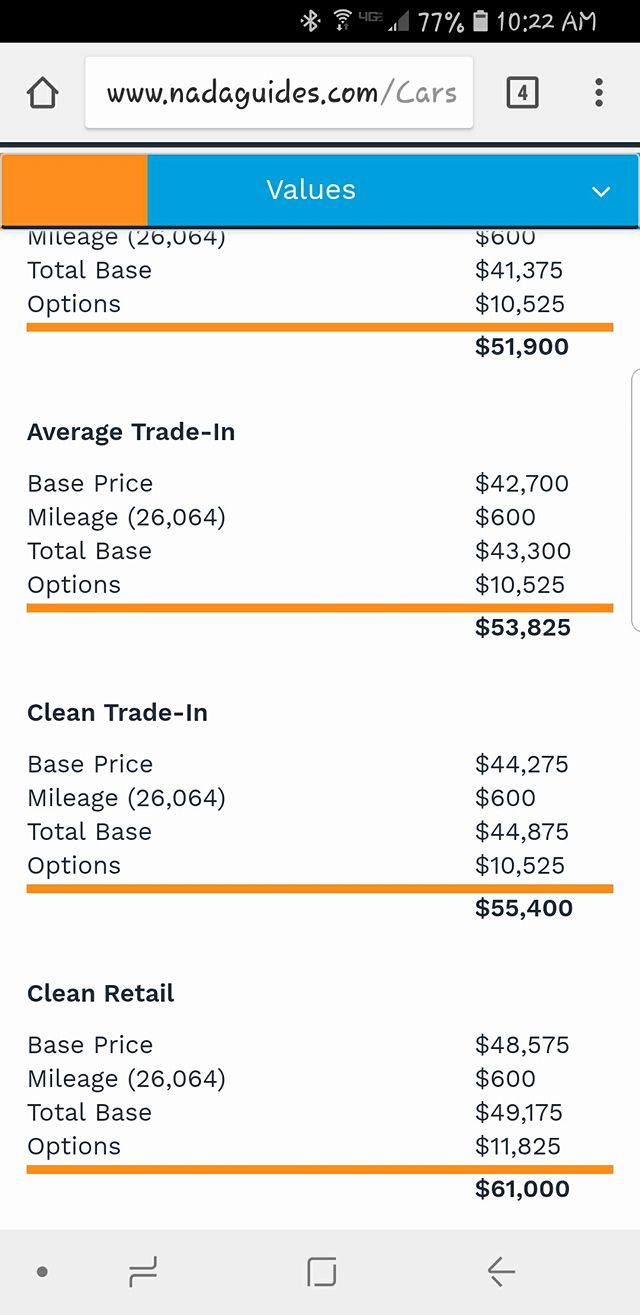Tap the Clean Retail section heading
Viewport: 640px width, 1315px height.
pos(101,993)
